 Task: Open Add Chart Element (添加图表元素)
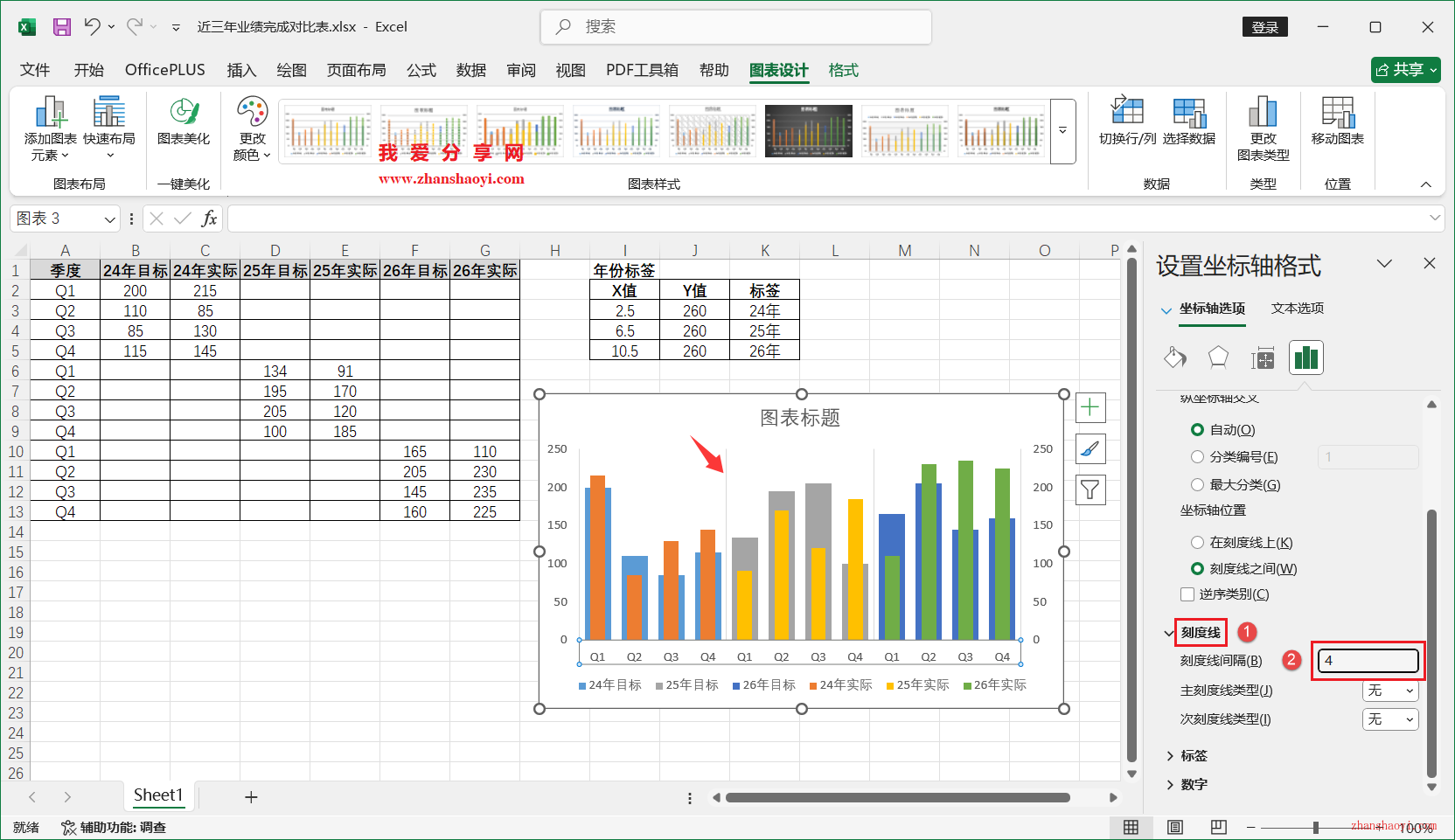(50, 128)
